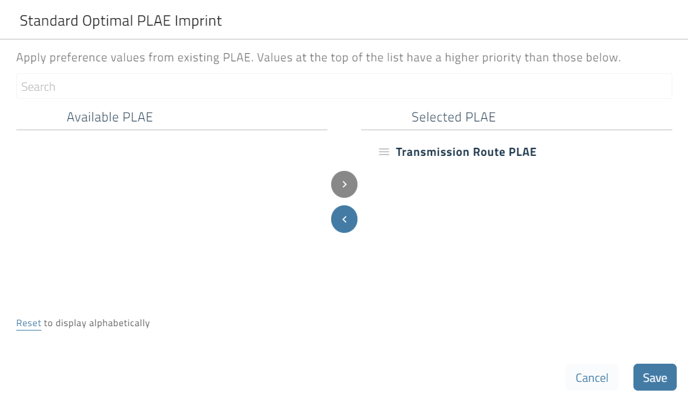Place cursor in the Search PLAE box
The image size is (688, 395).
(344, 86)
